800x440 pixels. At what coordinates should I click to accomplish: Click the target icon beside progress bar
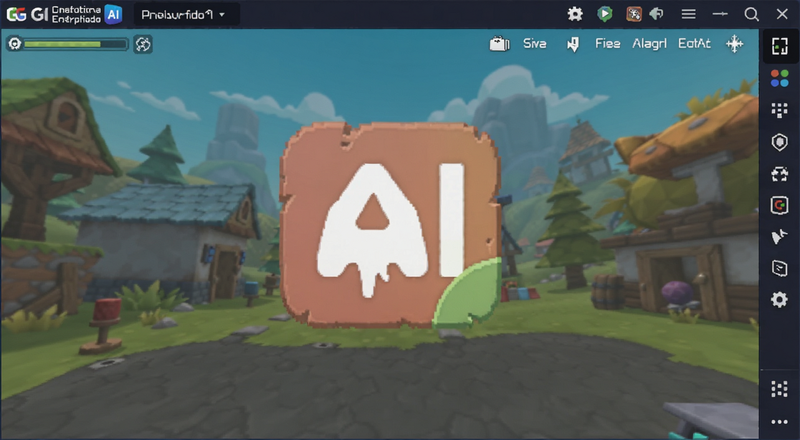15,44
